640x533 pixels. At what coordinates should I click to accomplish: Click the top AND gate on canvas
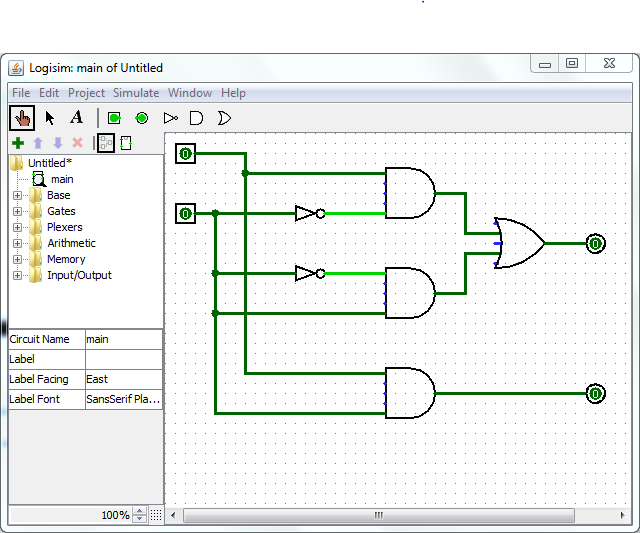pyautogui.click(x=410, y=193)
